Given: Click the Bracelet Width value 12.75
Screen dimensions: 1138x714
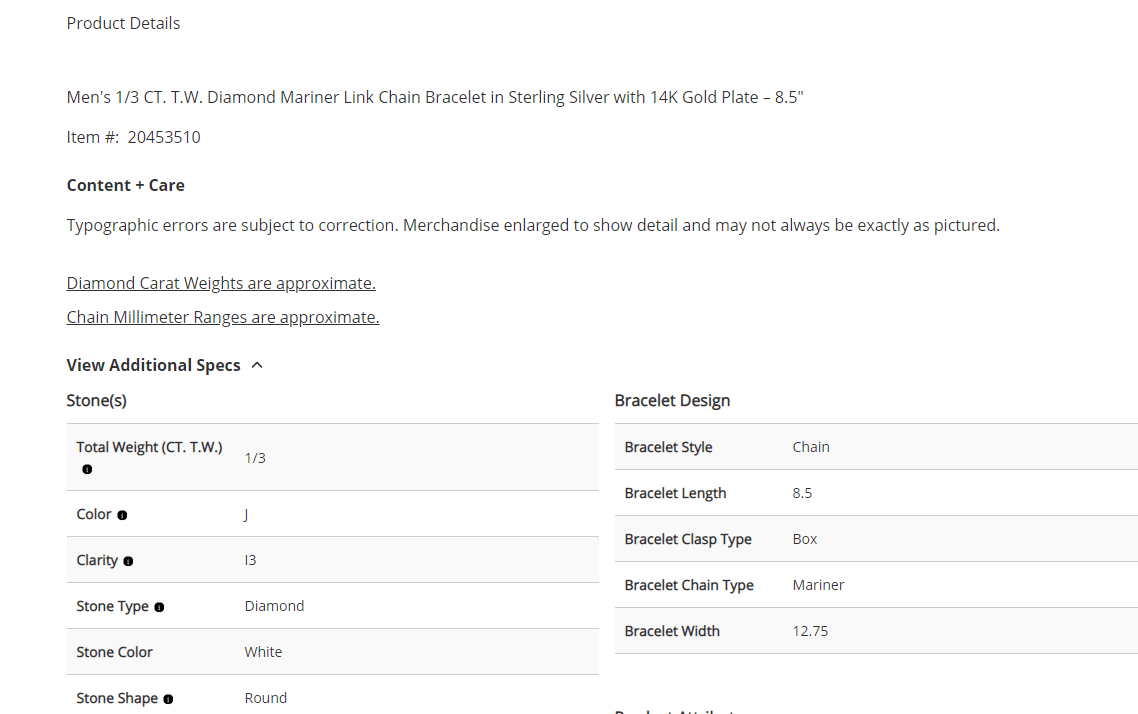Looking at the screenshot, I should 810,631.
